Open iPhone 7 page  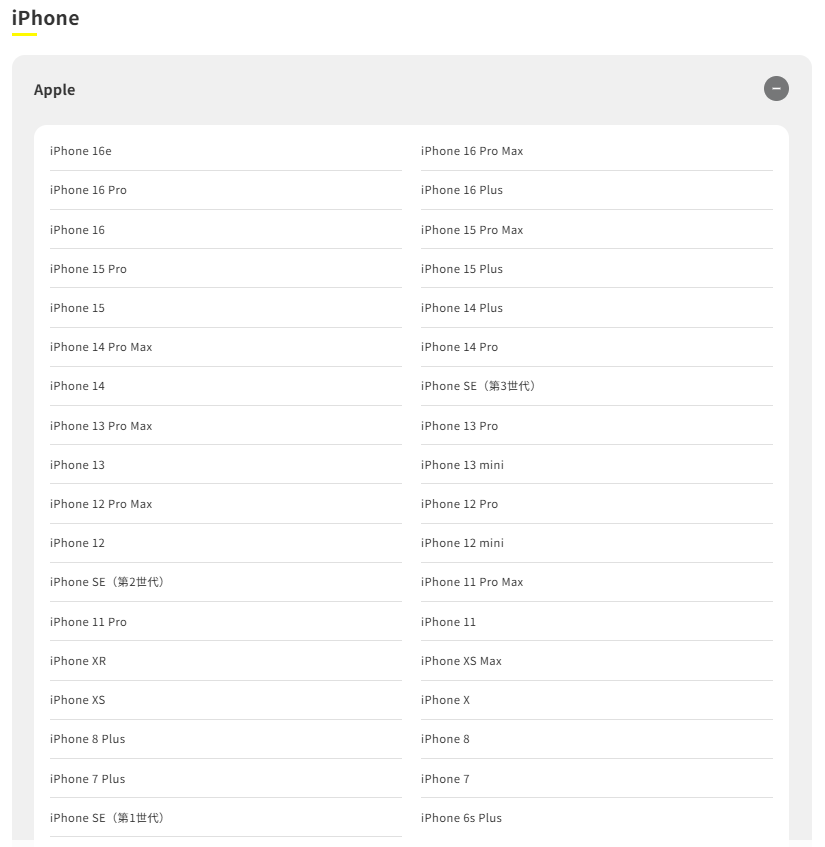point(445,779)
